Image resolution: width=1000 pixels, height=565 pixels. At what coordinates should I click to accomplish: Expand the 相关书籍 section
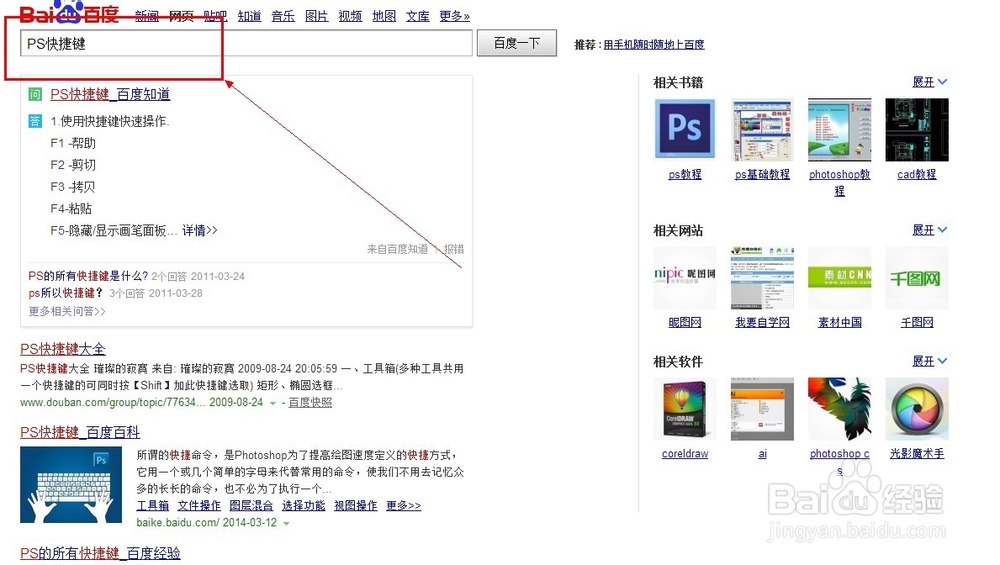pos(930,82)
